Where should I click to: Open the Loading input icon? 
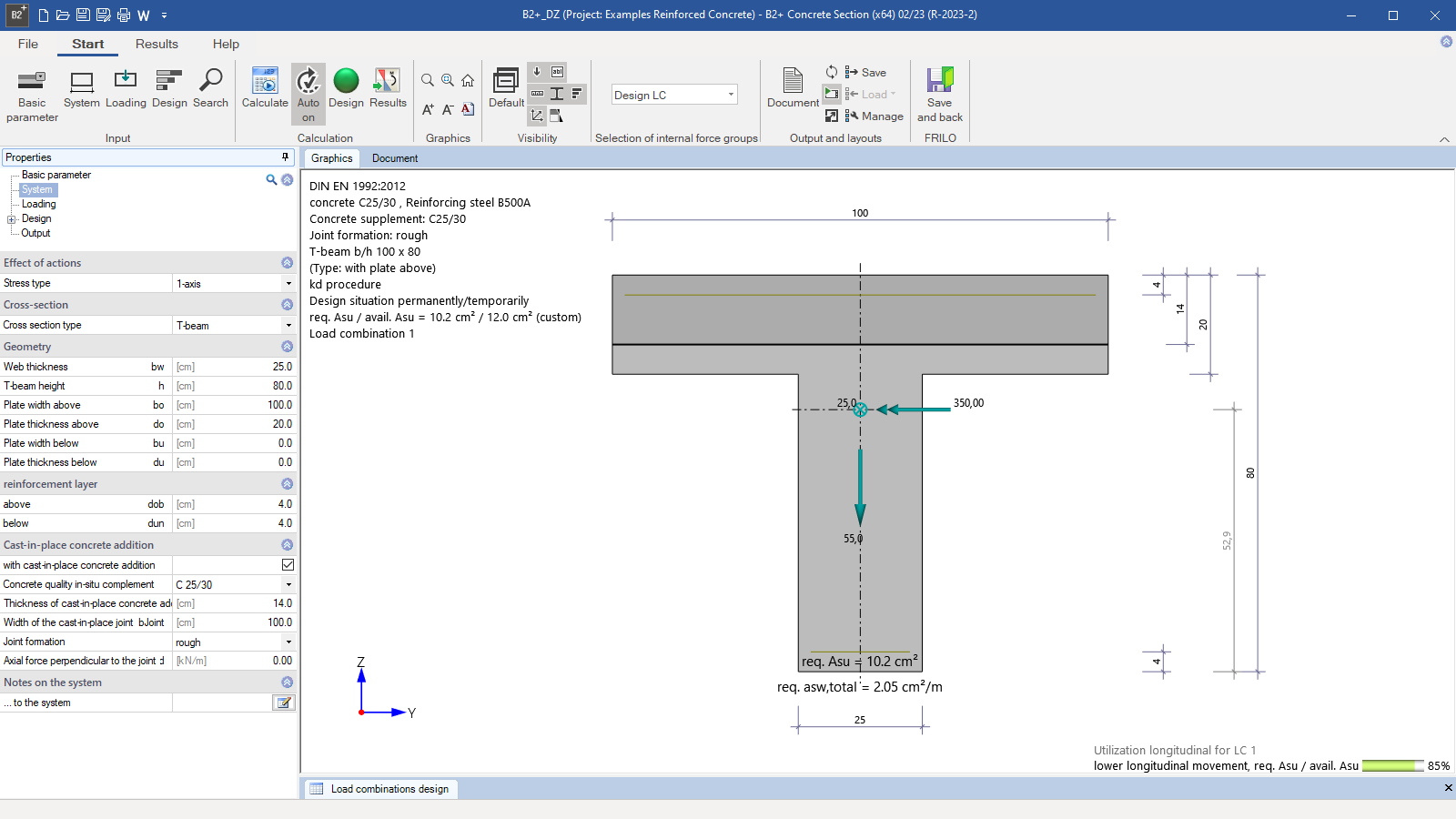click(126, 88)
